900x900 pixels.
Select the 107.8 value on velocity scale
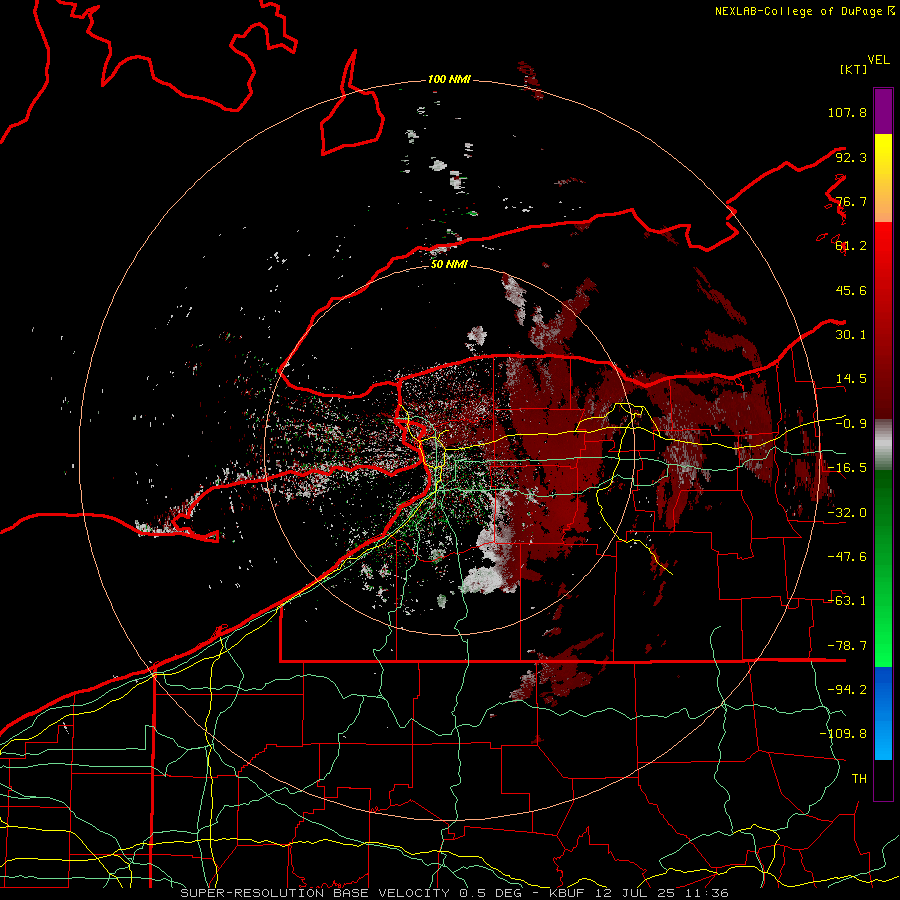coord(847,112)
